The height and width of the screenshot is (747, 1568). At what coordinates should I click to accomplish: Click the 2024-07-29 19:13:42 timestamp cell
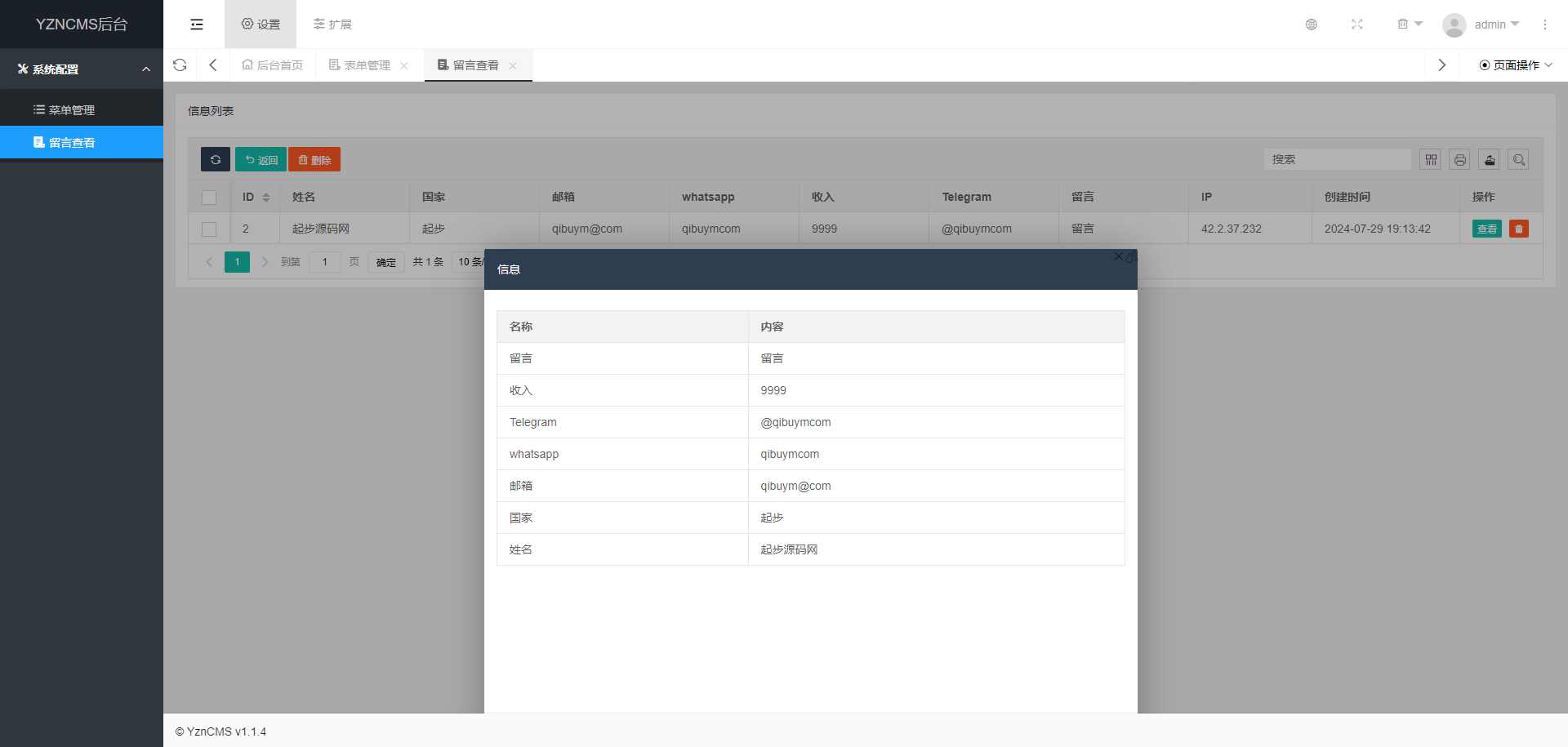(x=1378, y=229)
